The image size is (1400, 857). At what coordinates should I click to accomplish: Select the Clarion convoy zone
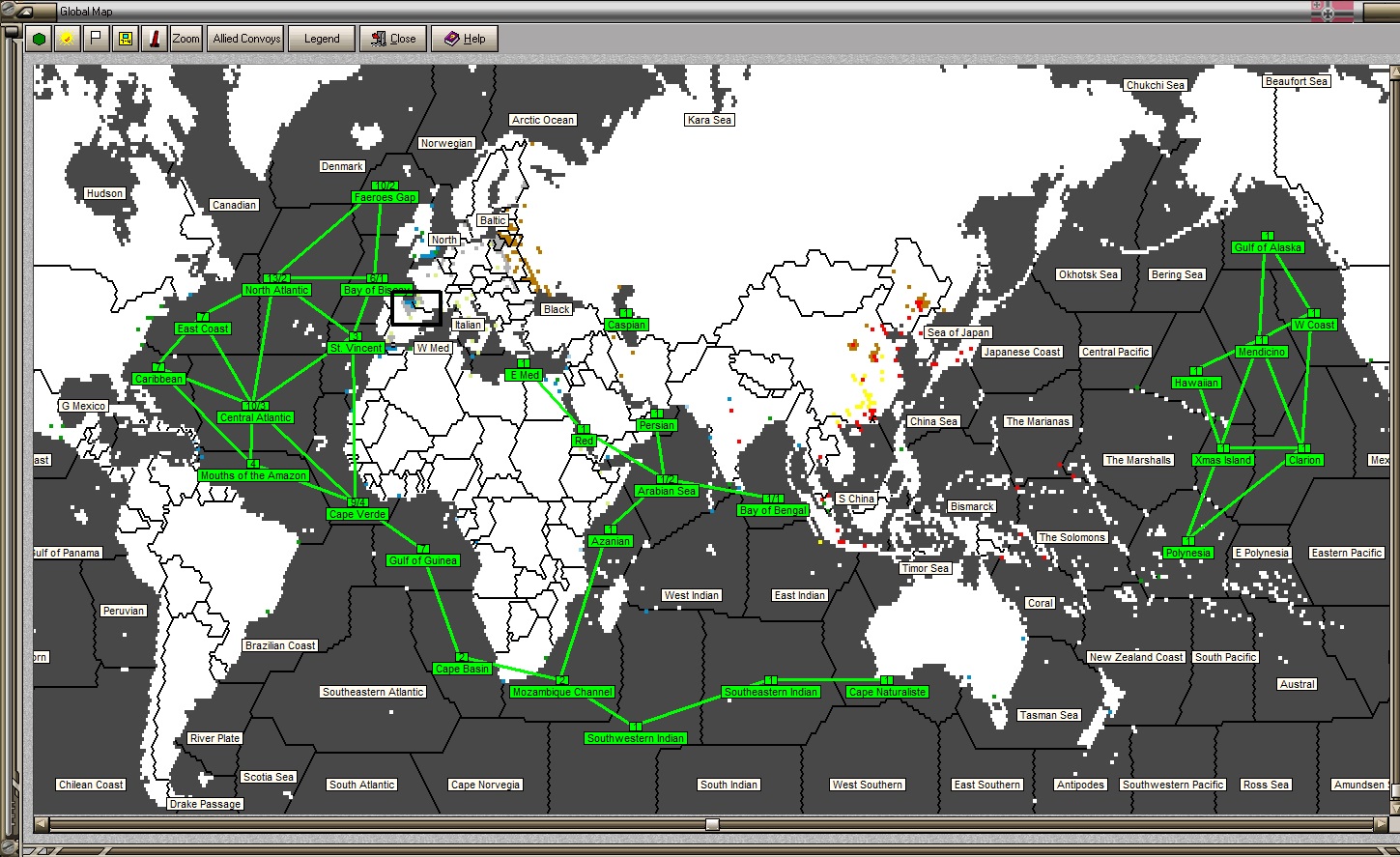pyautogui.click(x=1304, y=460)
